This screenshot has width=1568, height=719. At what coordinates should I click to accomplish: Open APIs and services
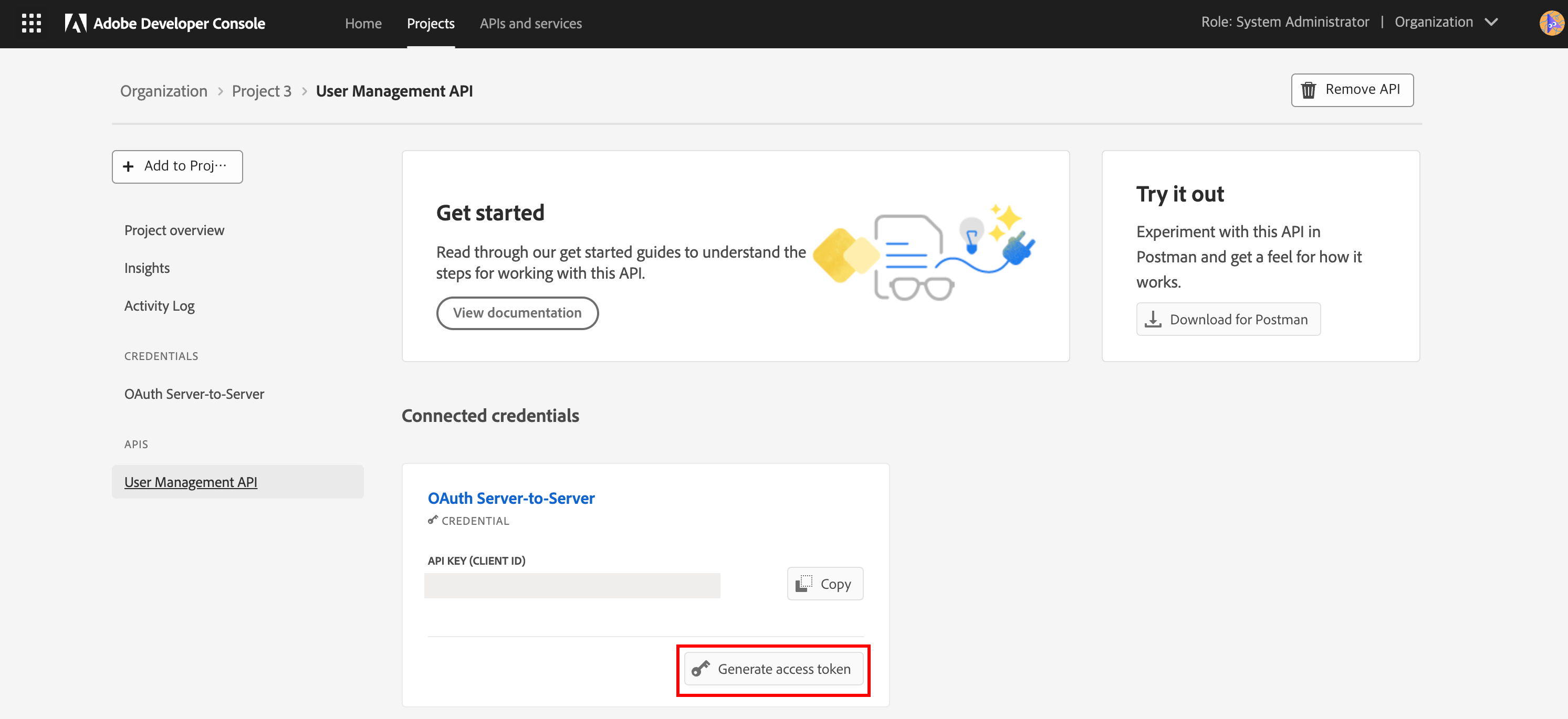pos(530,23)
